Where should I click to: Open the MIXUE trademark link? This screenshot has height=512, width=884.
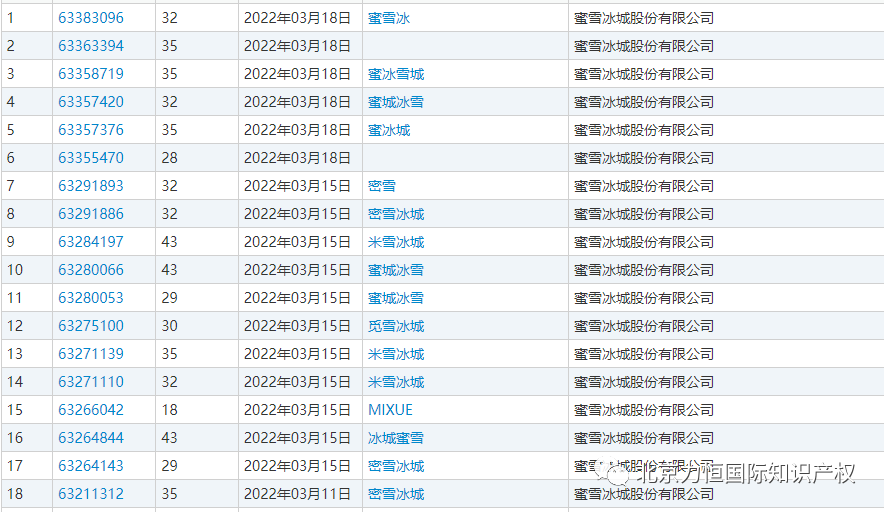390,410
